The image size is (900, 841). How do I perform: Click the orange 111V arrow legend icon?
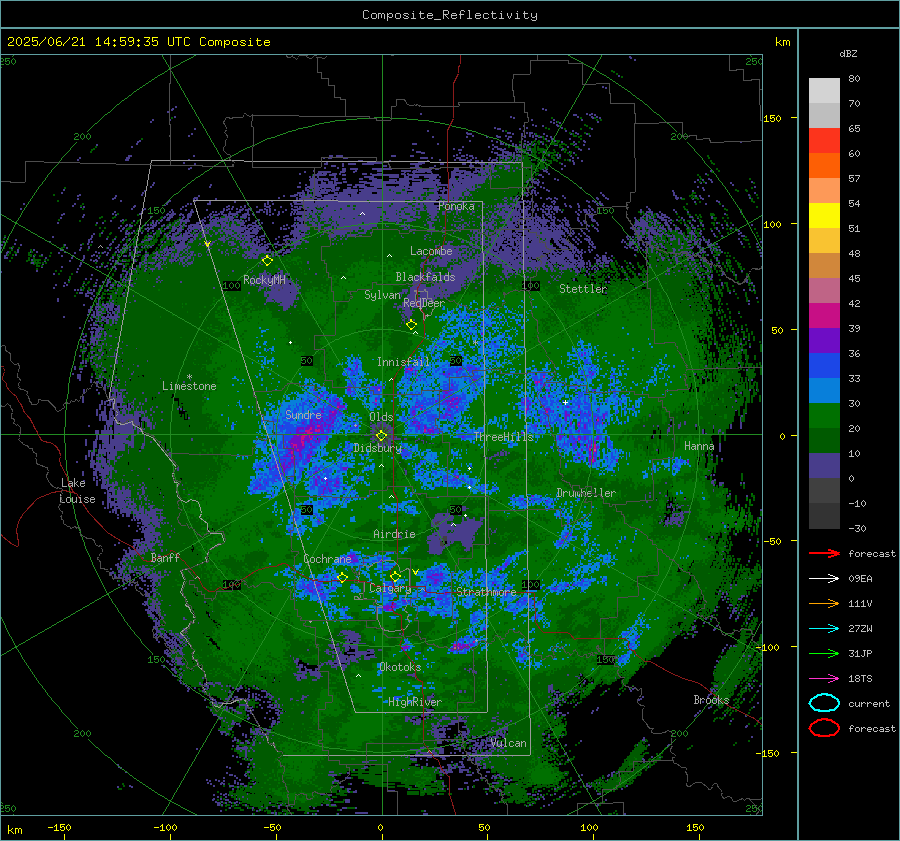point(824,603)
